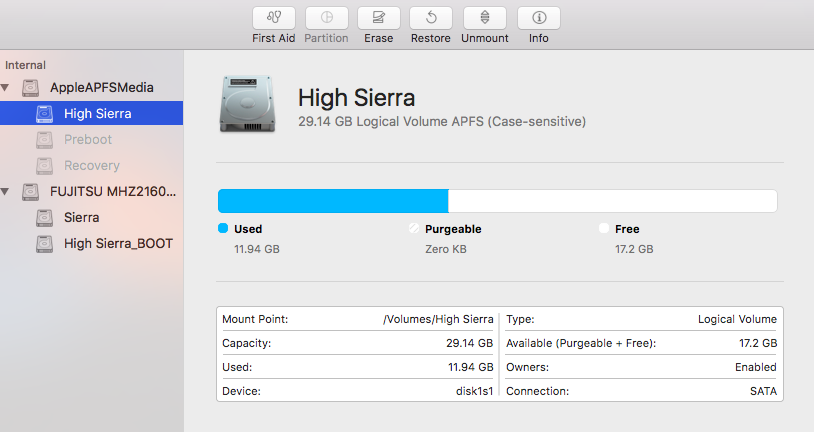
Task: Click the 29.14 GB Logical Volume subtitle
Action: click(x=442, y=122)
